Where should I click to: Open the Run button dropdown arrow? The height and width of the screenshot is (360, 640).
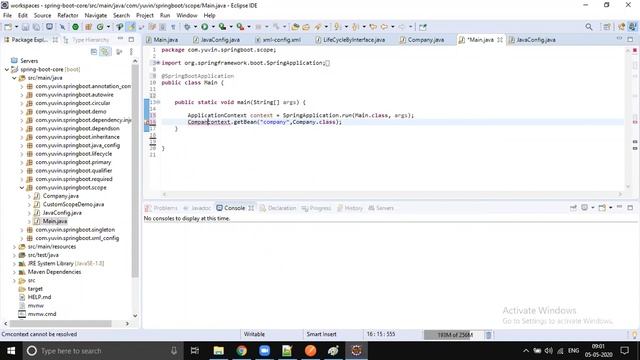click(213, 27)
